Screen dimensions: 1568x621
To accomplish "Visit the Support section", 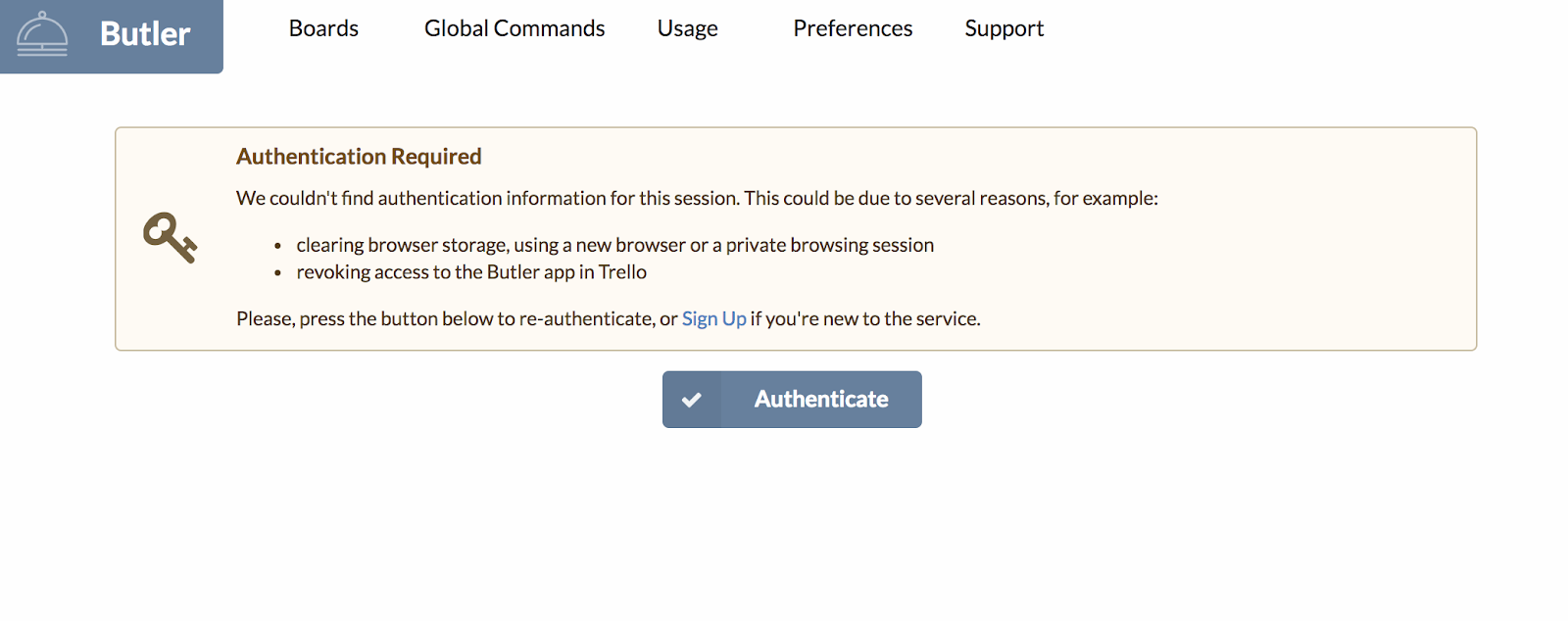I will pyautogui.click(x=1004, y=28).
